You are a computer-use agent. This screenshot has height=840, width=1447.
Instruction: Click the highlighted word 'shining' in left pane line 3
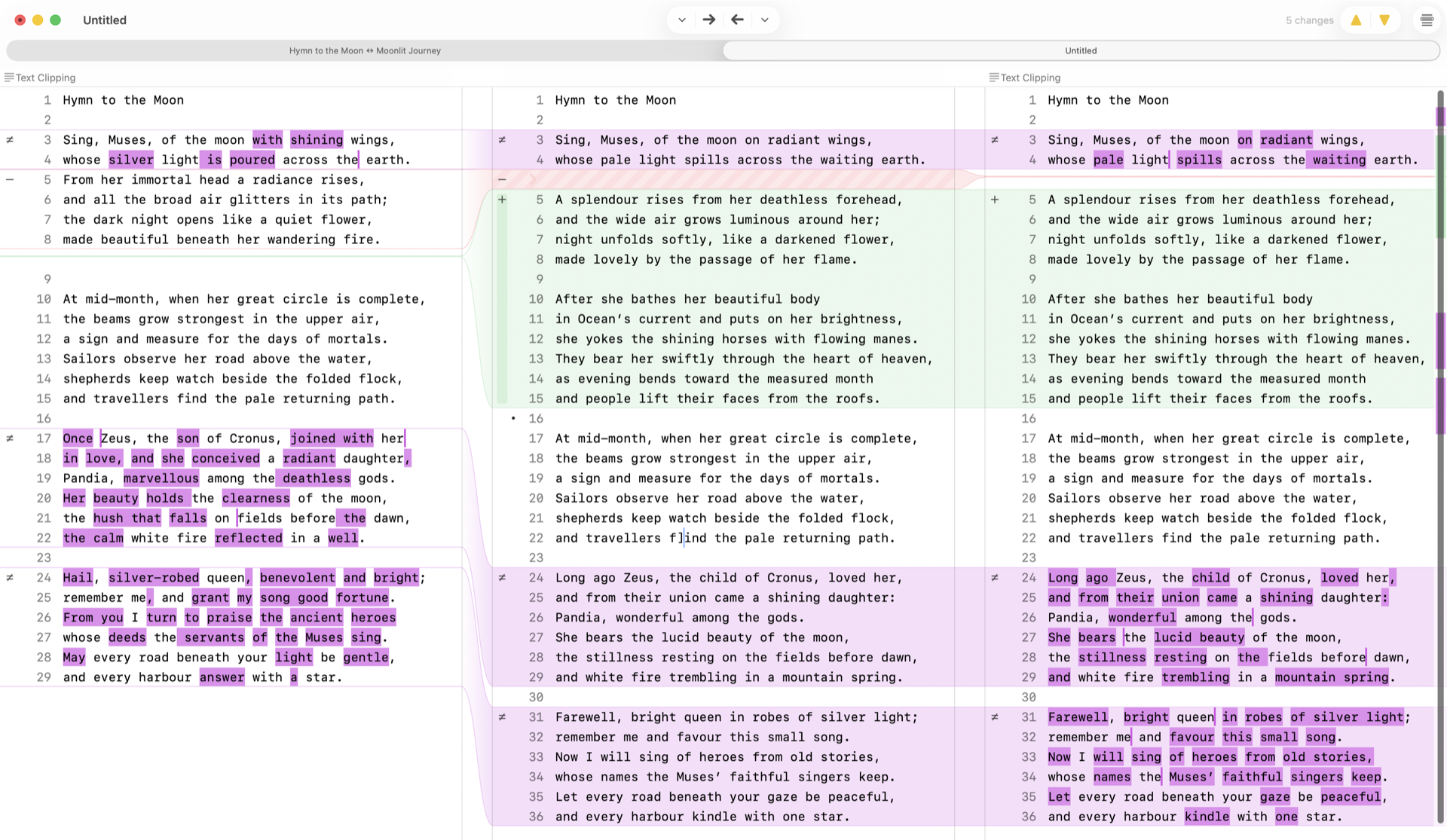pos(317,139)
